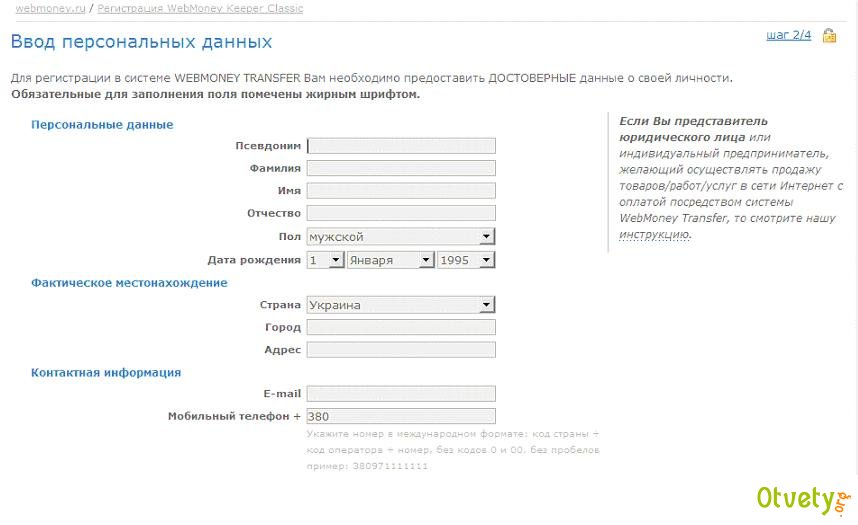Open Регистрация WebMoney Keeper Classic breadcrumb link
858x525 pixels.
coord(200,9)
